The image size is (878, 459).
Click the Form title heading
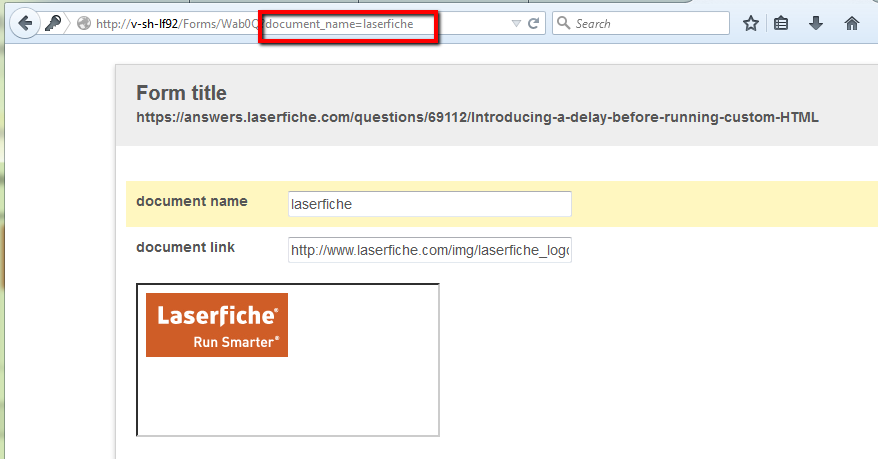pyautogui.click(x=181, y=93)
